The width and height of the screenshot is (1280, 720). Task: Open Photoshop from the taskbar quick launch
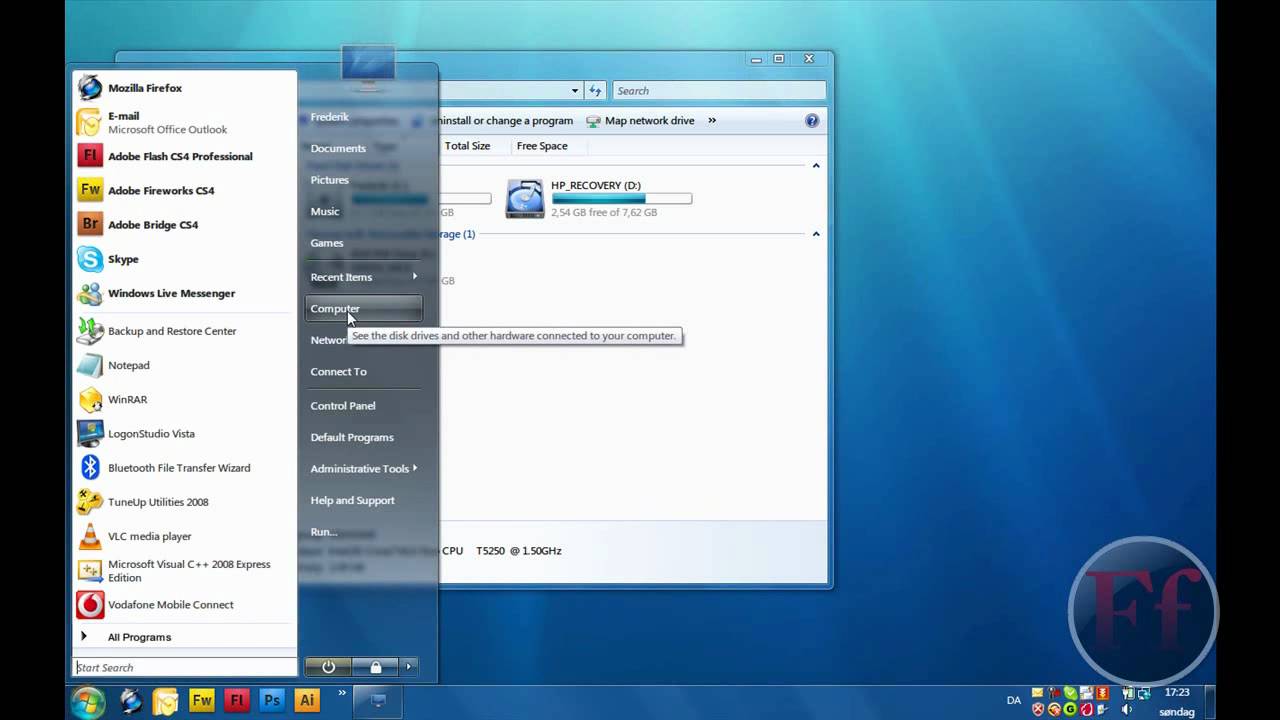coord(271,701)
